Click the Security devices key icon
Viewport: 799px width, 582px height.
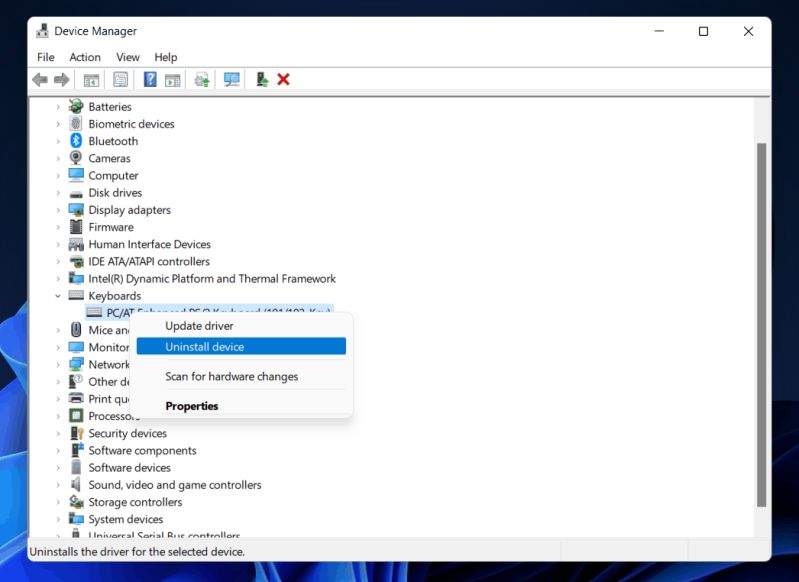tap(76, 433)
